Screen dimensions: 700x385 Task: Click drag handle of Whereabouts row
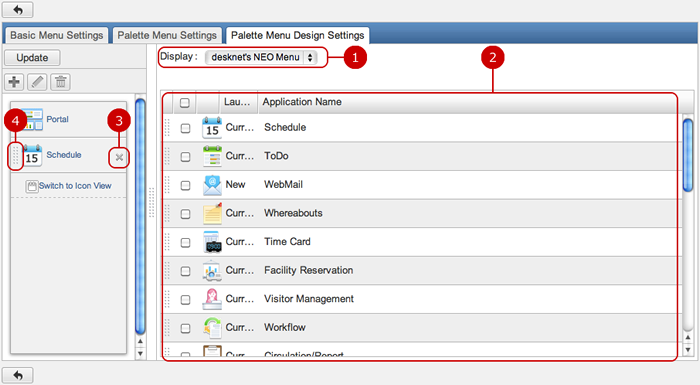[x=167, y=213]
